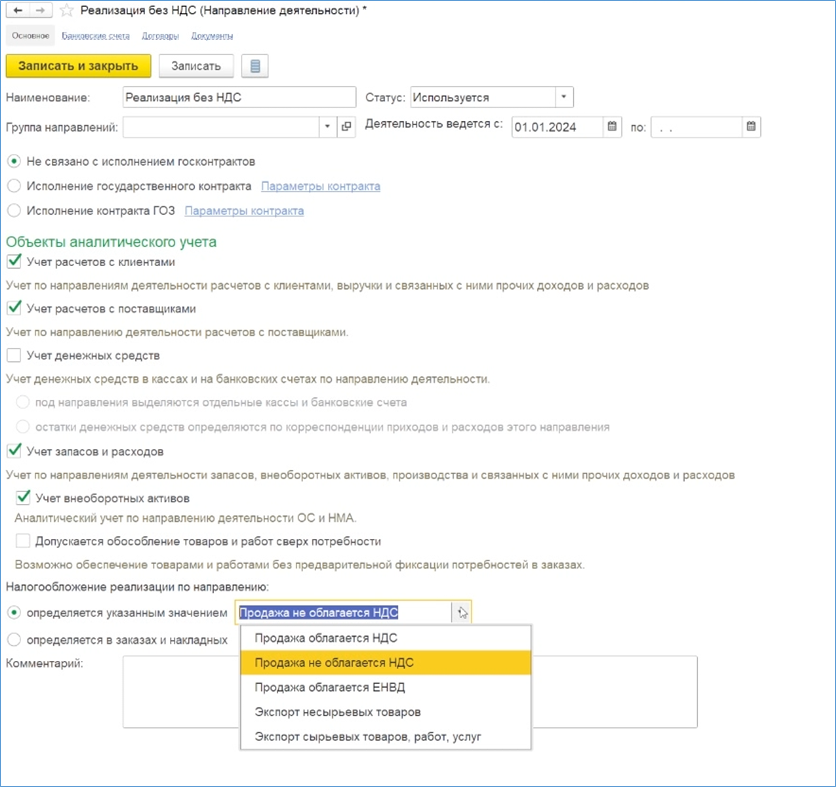The width and height of the screenshot is (836, 787).
Task: Select определяется в заказах и накладных radio
Action: (x=14, y=639)
